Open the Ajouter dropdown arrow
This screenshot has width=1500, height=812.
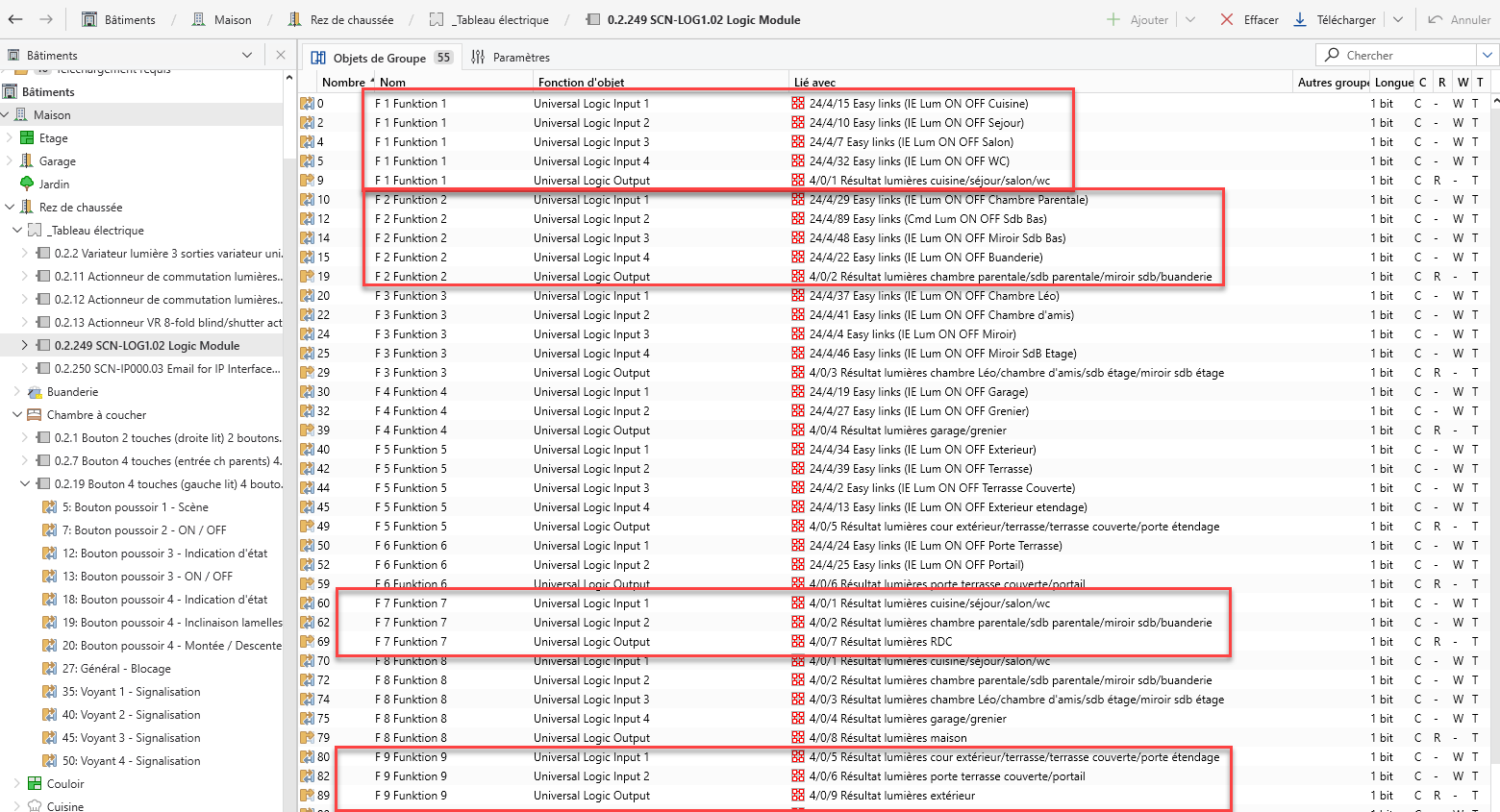1190,19
